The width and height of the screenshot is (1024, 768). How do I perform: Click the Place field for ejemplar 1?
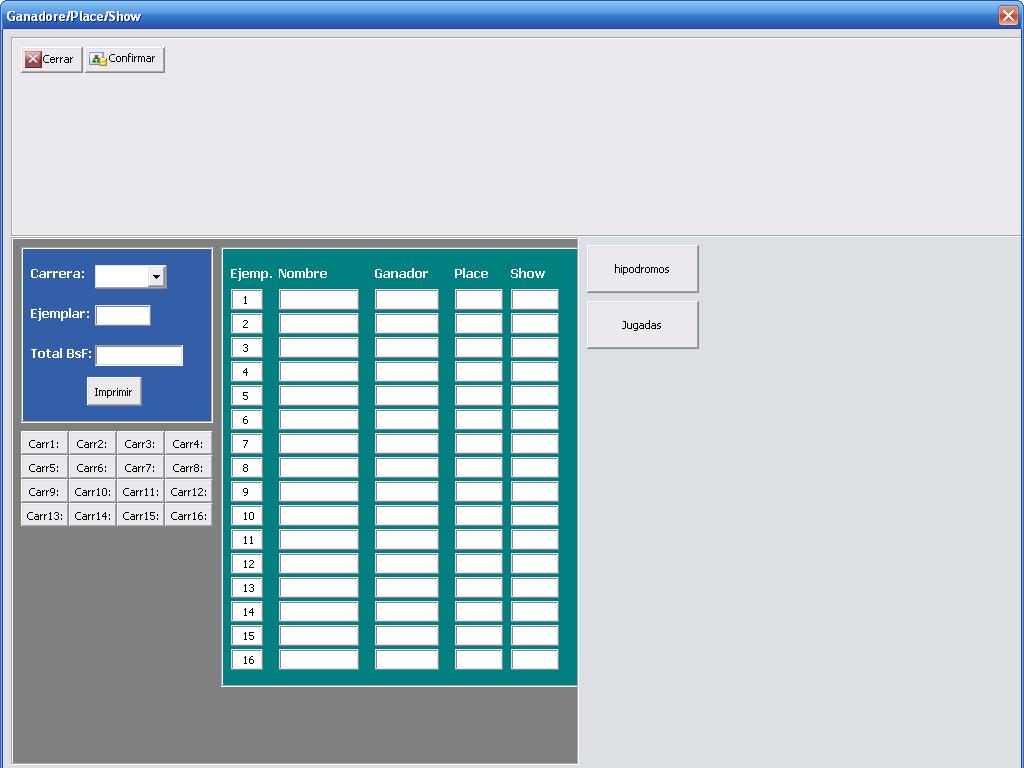[x=478, y=300]
